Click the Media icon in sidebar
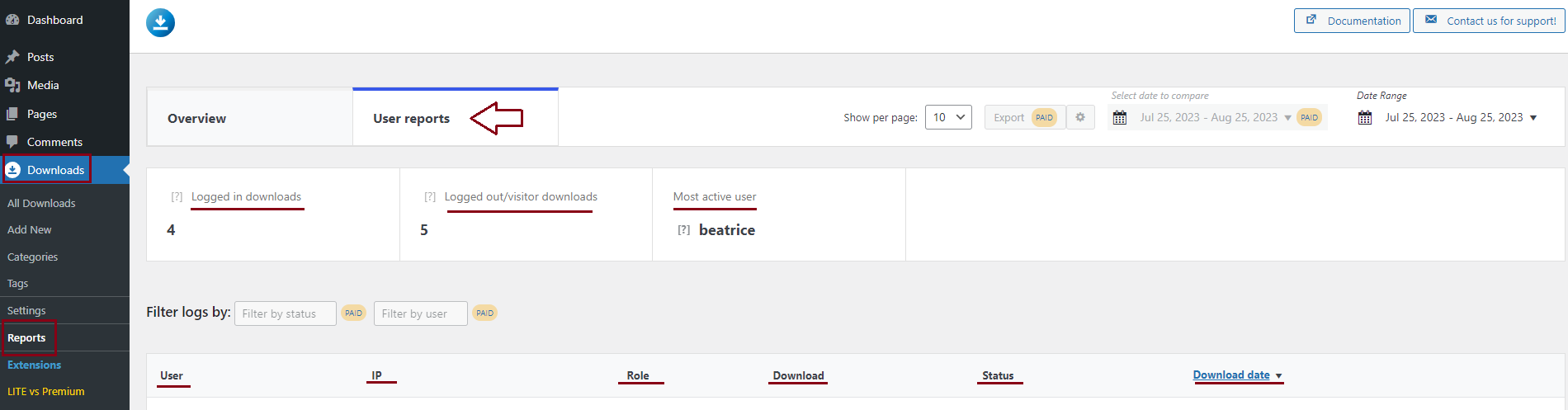 12,85
